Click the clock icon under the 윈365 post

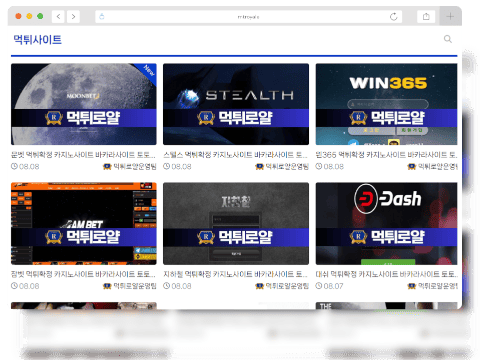[x=319, y=166]
